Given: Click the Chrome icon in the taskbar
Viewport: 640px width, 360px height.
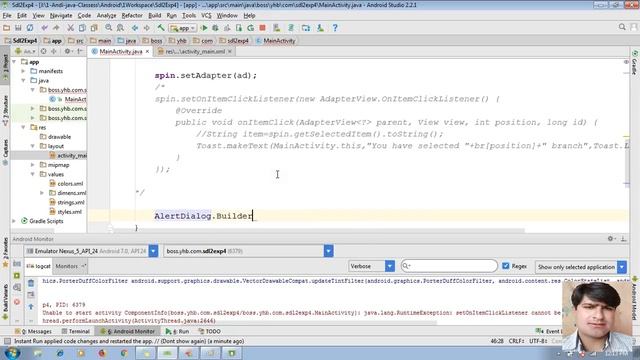Looking at the screenshot, I should coord(124,353).
